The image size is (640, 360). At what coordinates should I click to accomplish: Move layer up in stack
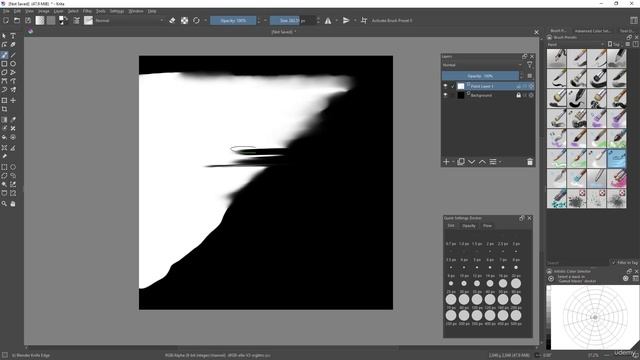(482, 162)
